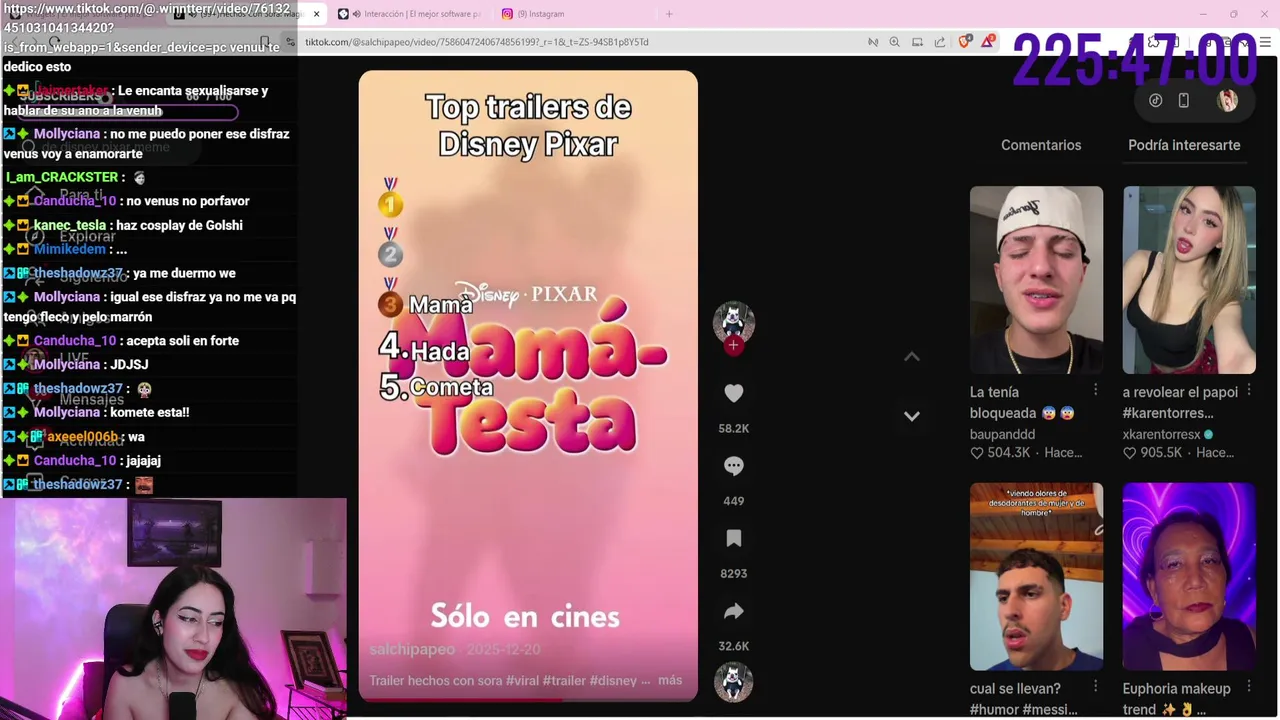Open the 'cual se llevan?' video thumbnail
This screenshot has height=720, width=1280.
coord(1036,576)
